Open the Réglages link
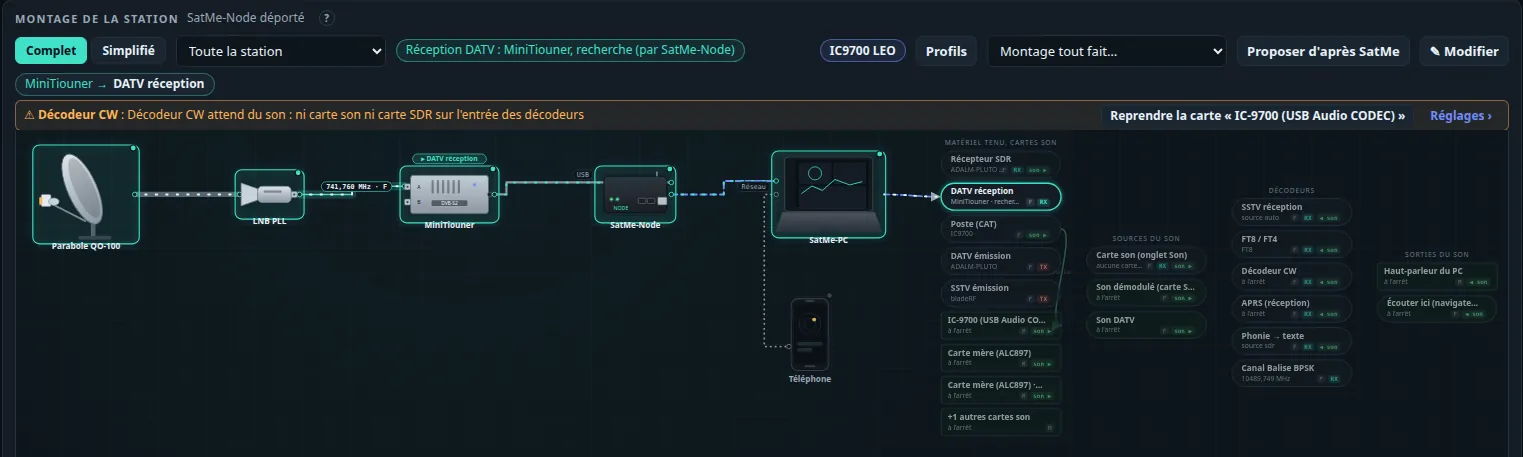The width and height of the screenshot is (1523, 457). (1461, 115)
